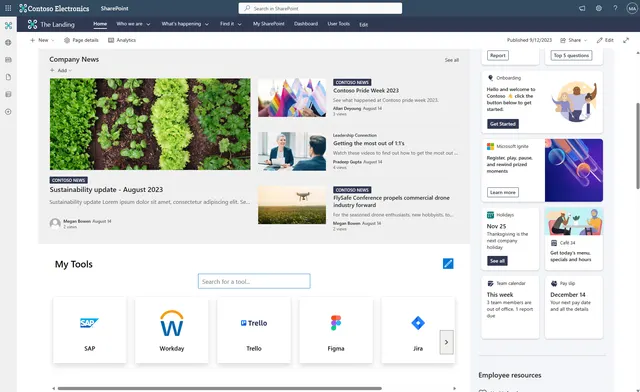
Task: Expand the New dropdown
Action: (42, 40)
